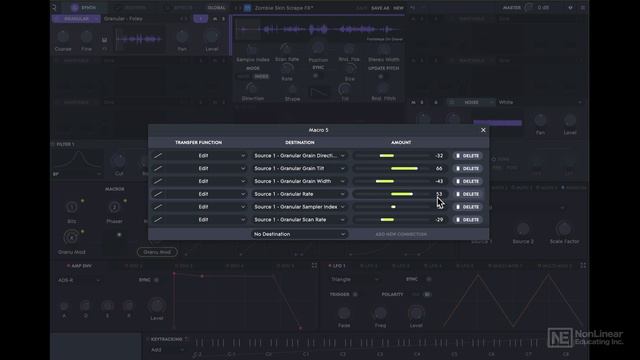The width and height of the screenshot is (640, 360).
Task: Click the preset browser icon beside preset name
Action: point(247,8)
